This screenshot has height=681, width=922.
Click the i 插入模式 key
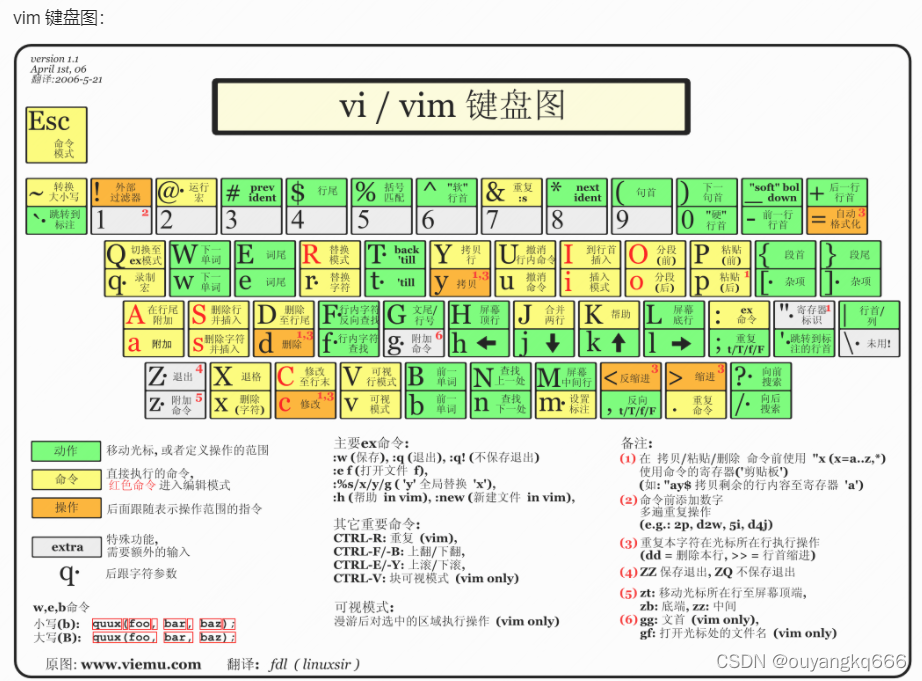click(x=590, y=282)
